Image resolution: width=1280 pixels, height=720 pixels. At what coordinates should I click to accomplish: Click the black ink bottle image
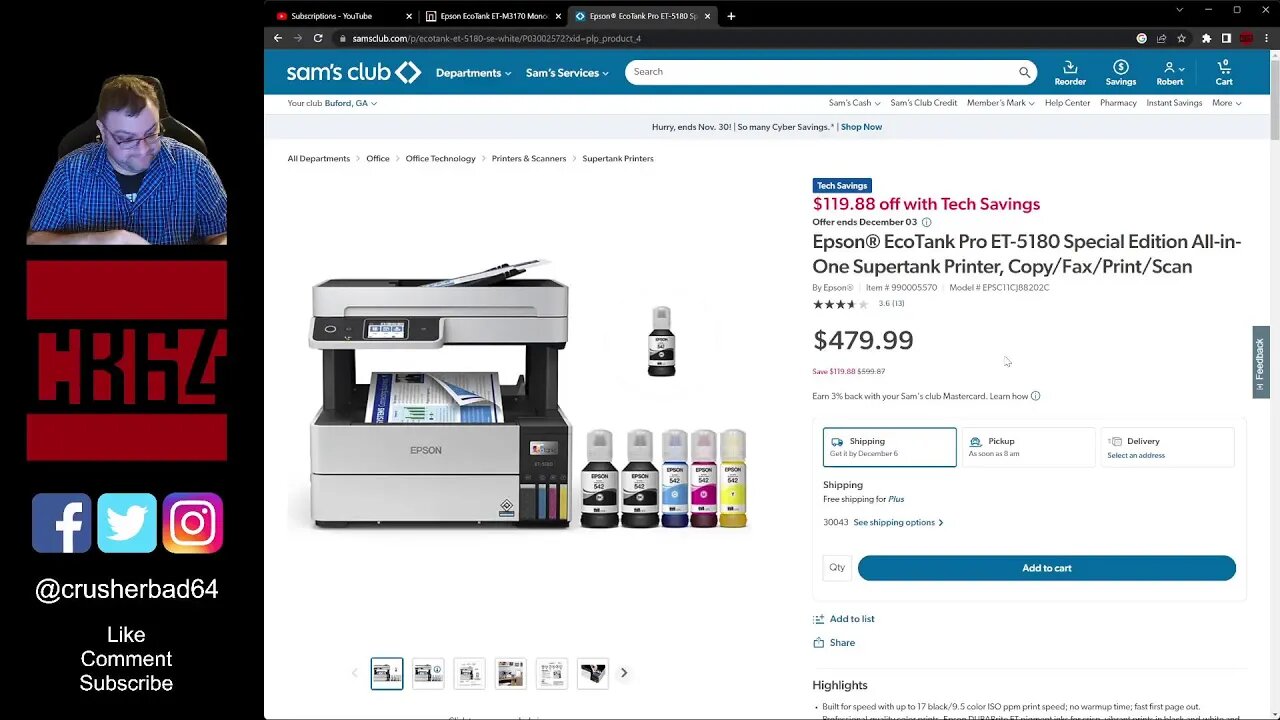pyautogui.click(x=661, y=341)
